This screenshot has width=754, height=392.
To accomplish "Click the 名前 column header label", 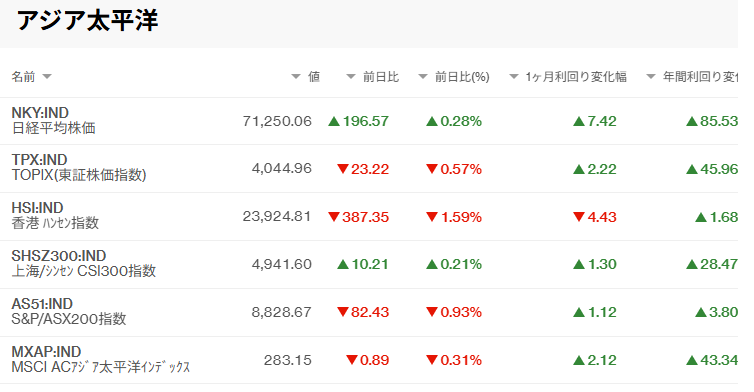I will [23, 76].
